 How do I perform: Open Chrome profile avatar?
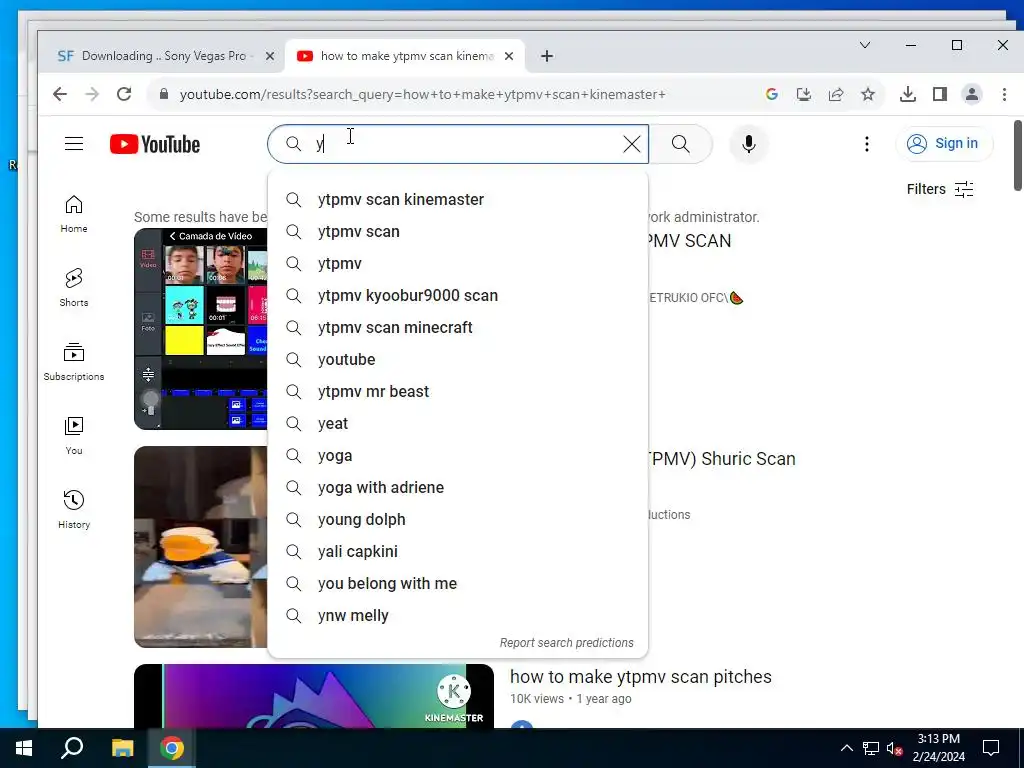[x=972, y=94]
